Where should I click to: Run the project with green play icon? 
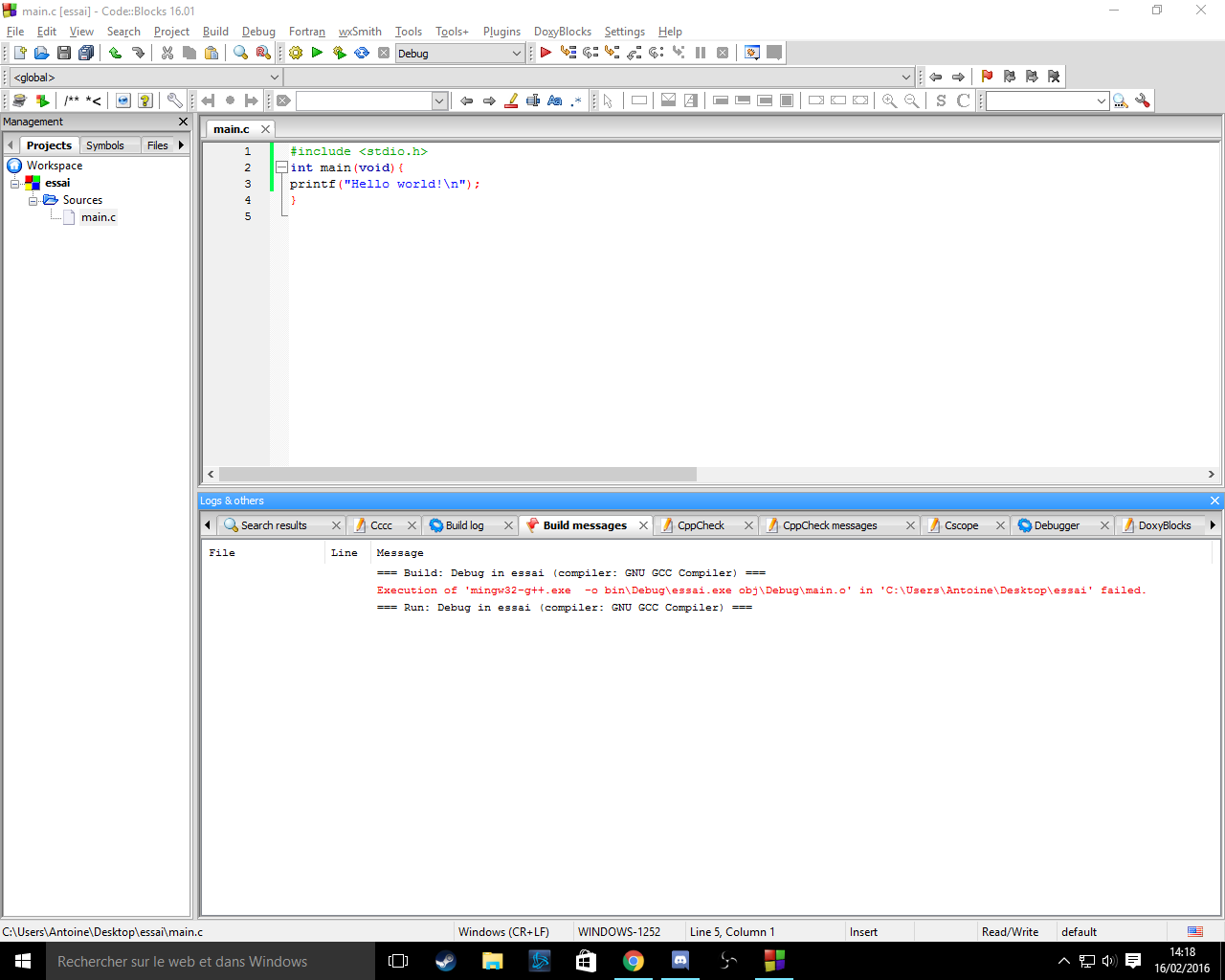point(317,54)
